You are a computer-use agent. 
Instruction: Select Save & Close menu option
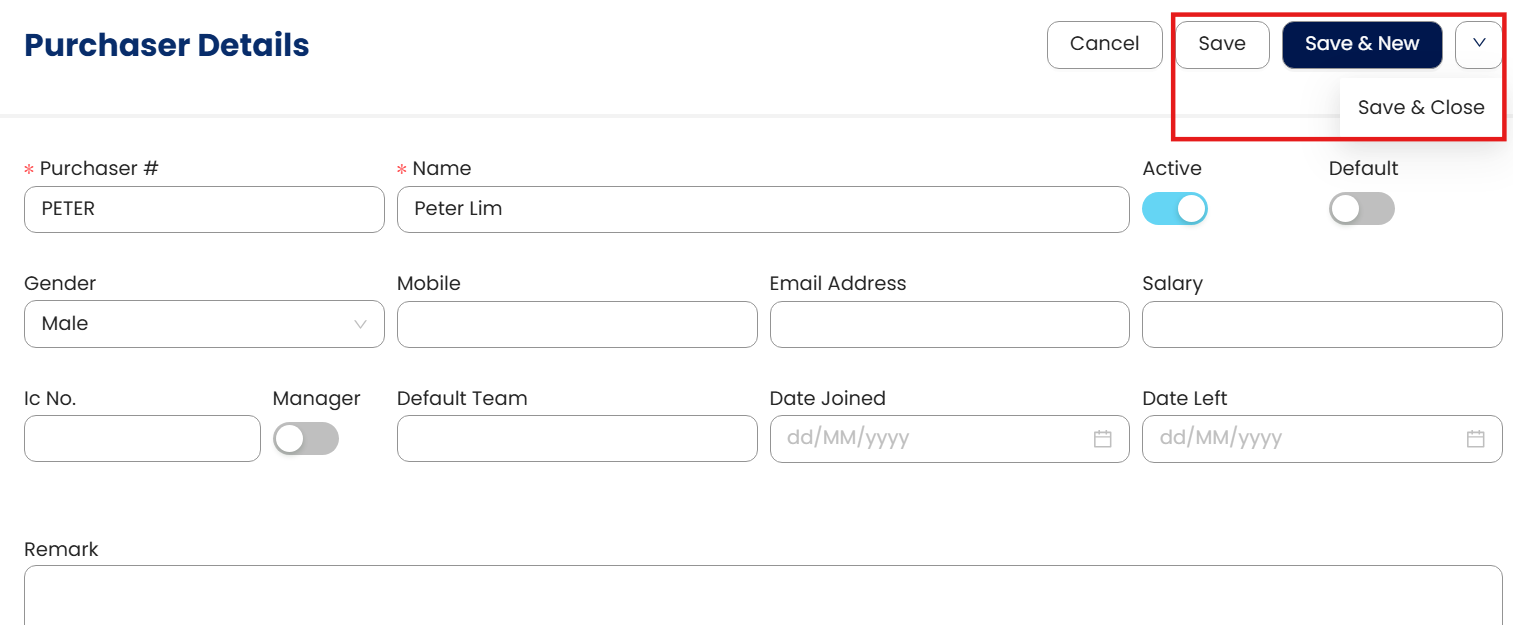point(1420,108)
